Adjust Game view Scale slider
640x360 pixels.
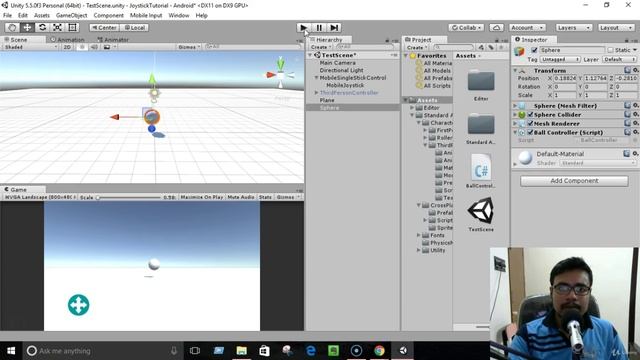tap(129, 198)
